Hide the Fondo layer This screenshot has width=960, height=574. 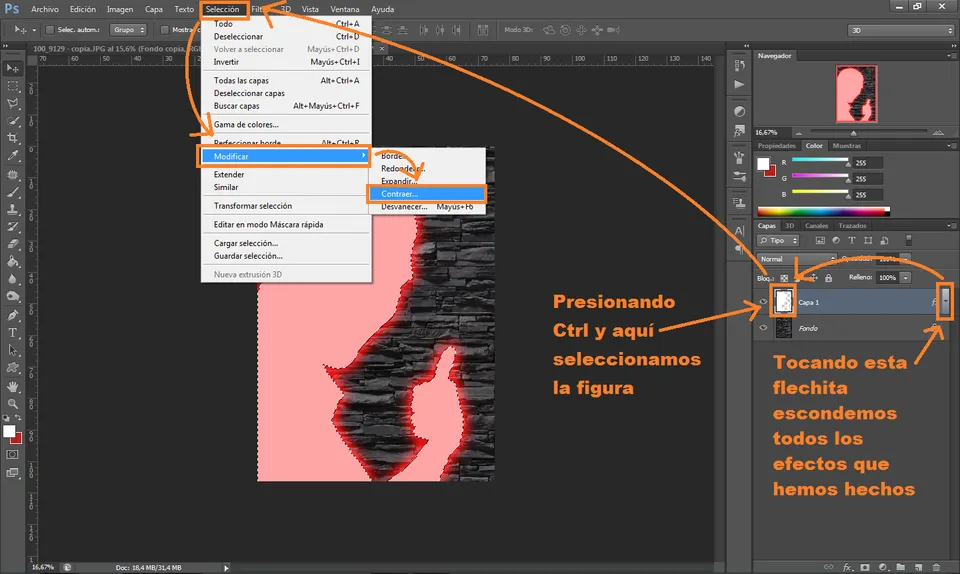[x=763, y=328]
